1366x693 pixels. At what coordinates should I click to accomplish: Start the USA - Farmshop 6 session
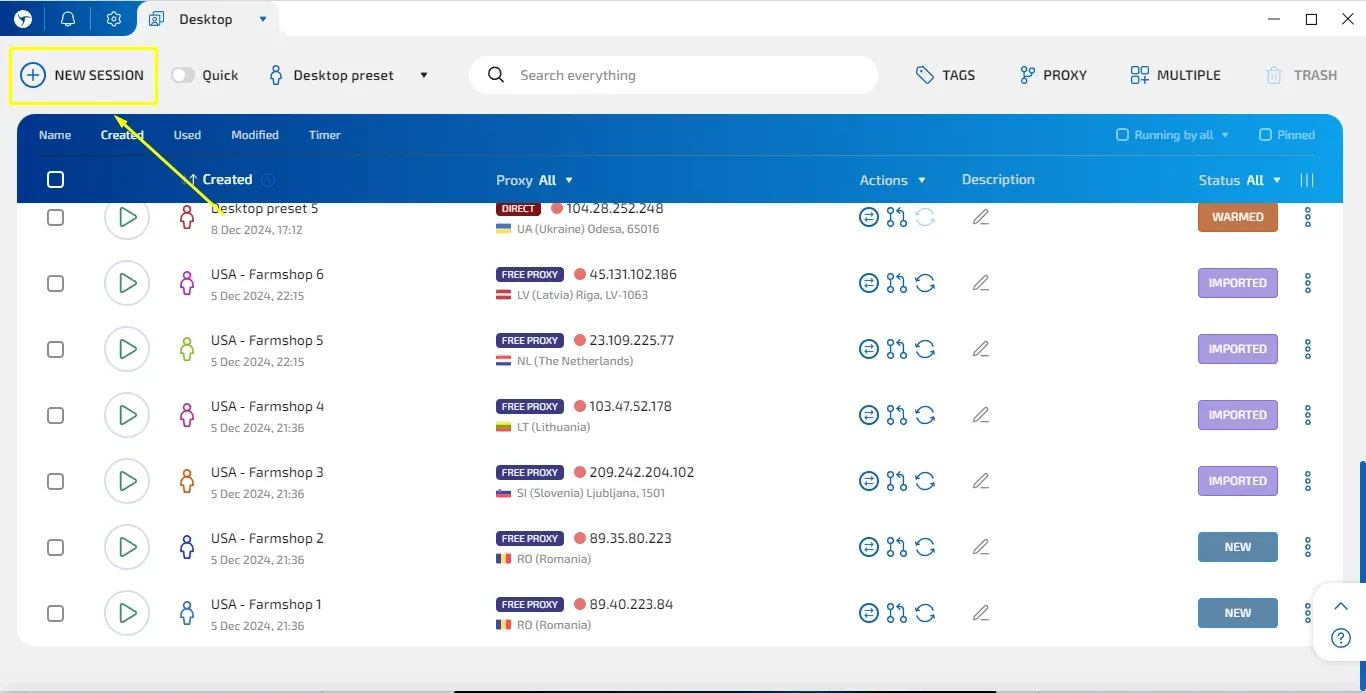pos(127,283)
